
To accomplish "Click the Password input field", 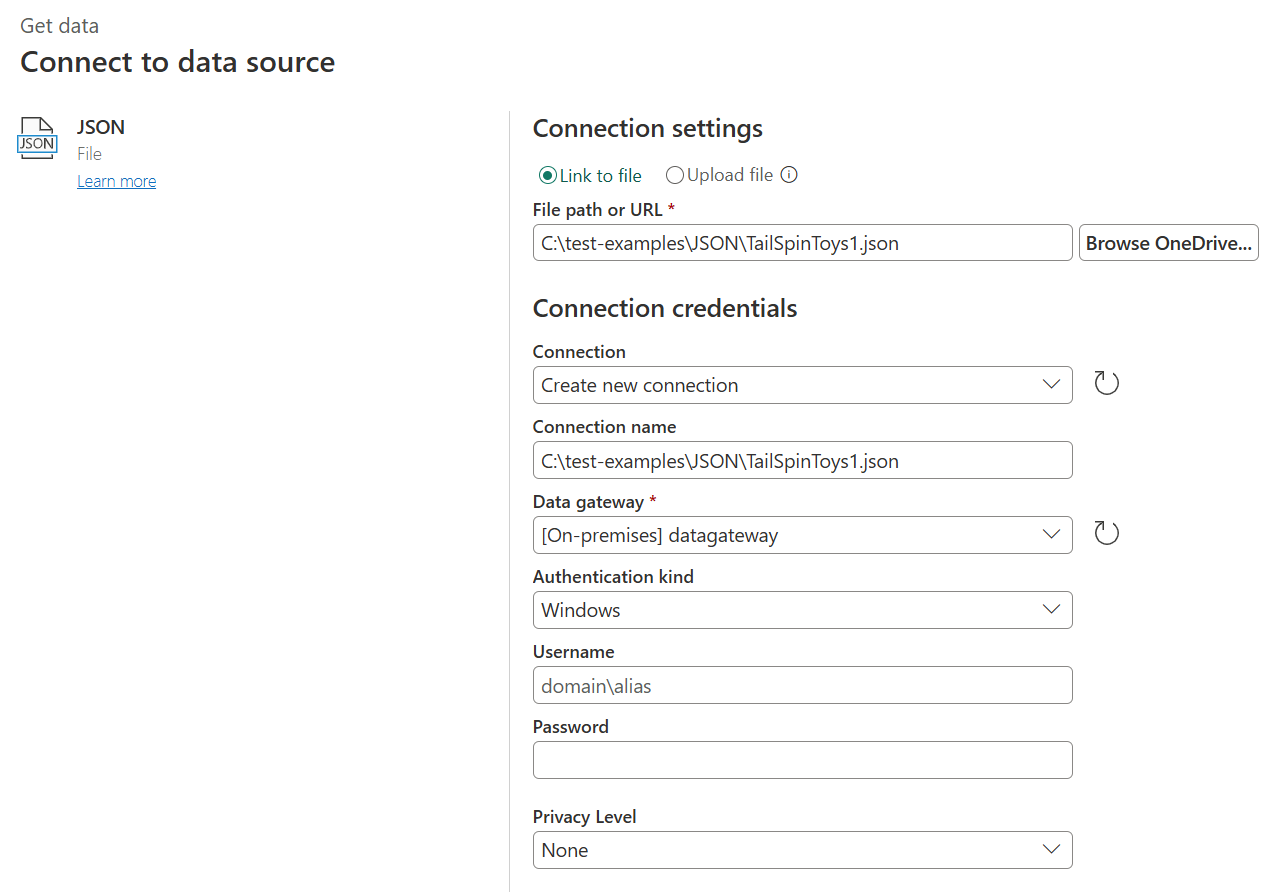I will coord(802,760).
